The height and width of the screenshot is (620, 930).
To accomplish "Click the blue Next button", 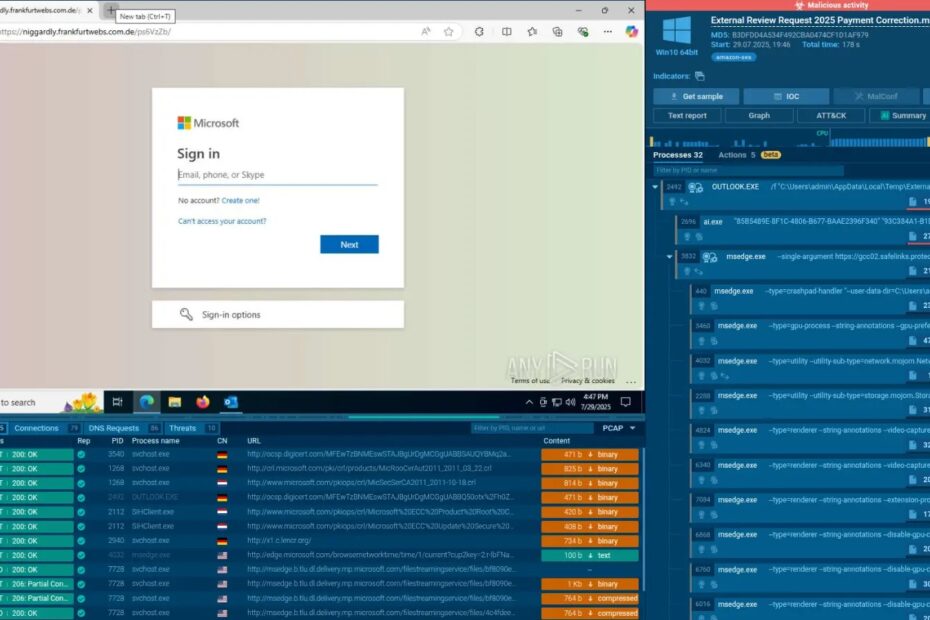I will point(349,244).
